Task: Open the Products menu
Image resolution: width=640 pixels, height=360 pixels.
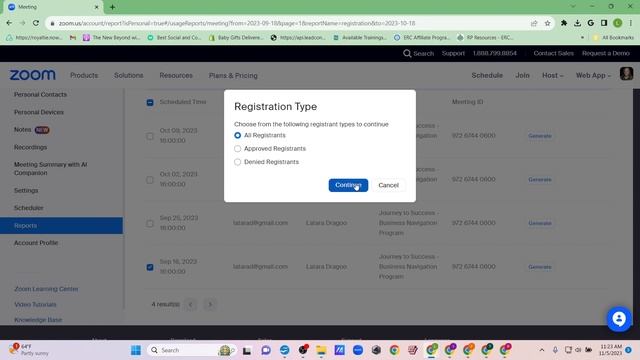Action: click(x=84, y=76)
